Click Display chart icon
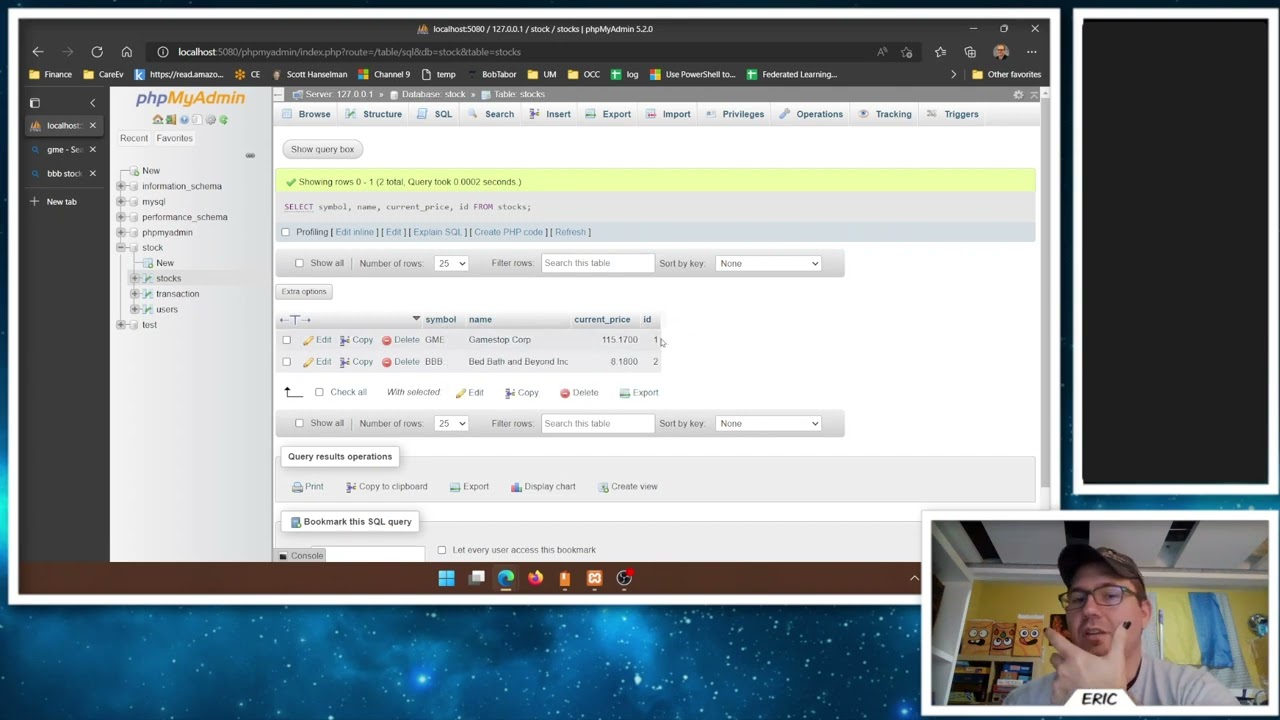This screenshot has width=1280, height=720. click(516, 487)
